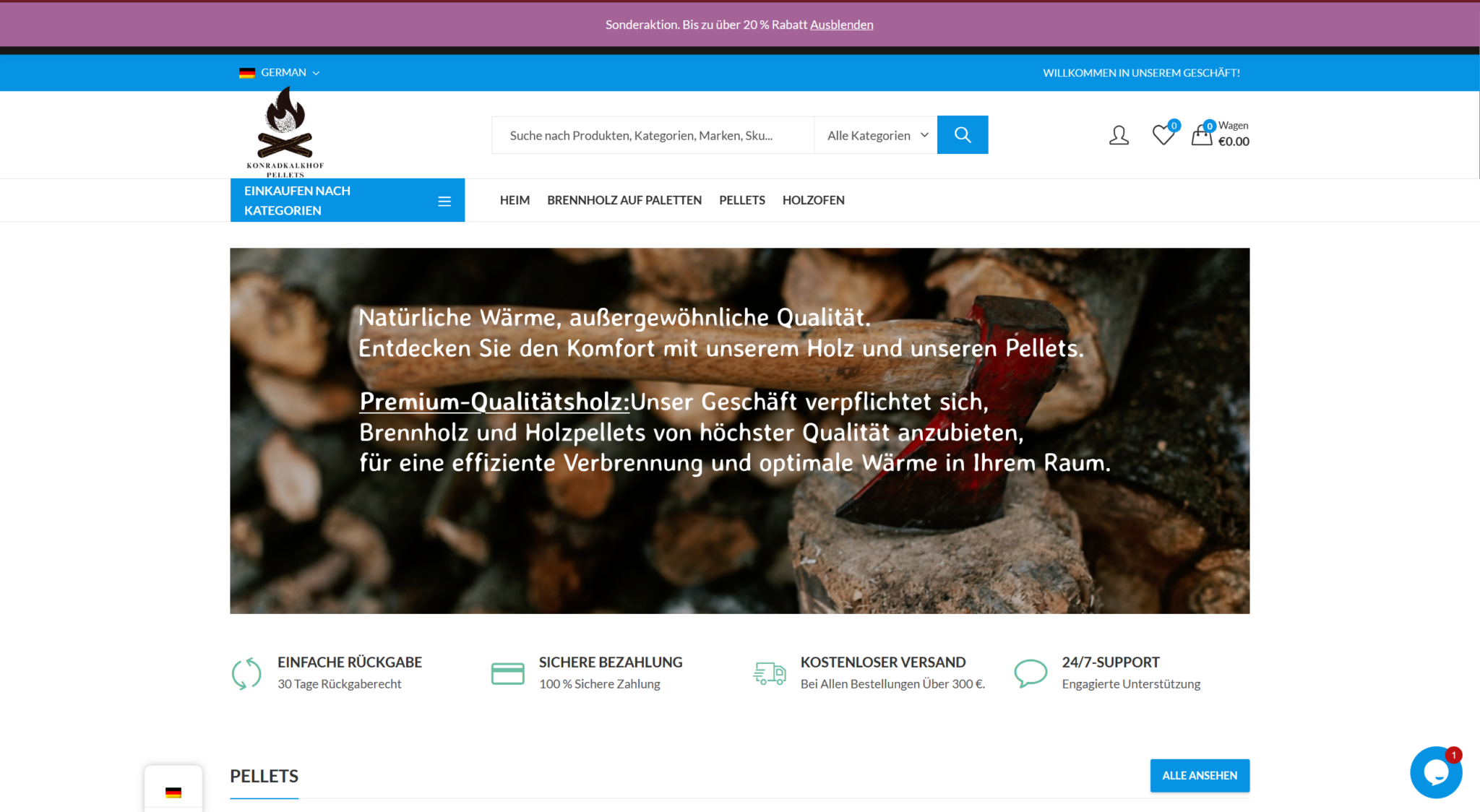Focus the product search input field
Screen dimensions: 1480x812
652,135
